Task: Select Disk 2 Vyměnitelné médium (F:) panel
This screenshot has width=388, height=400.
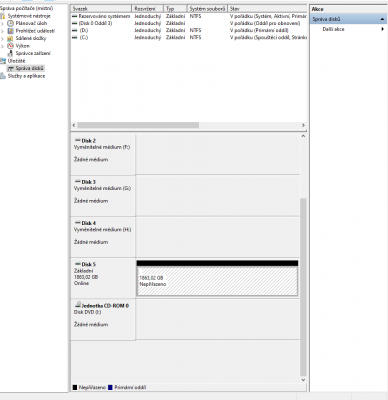Action: coord(103,154)
